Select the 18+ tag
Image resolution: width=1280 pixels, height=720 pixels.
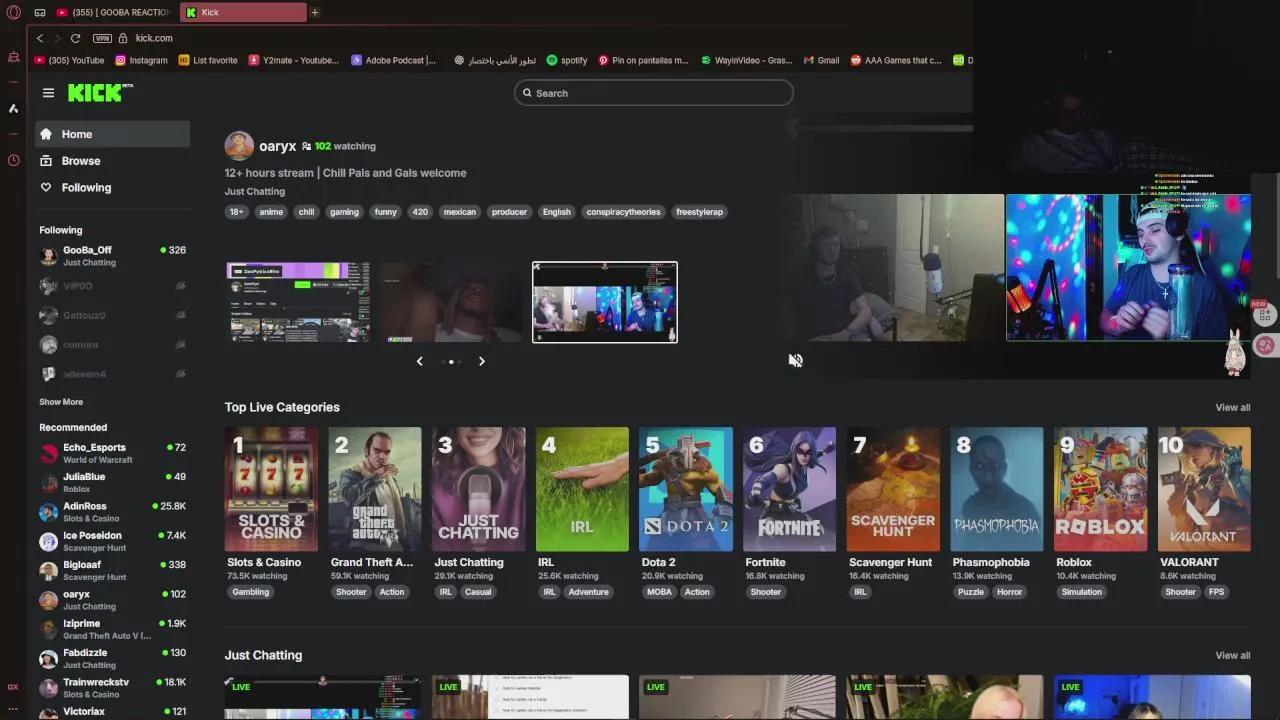[236, 212]
